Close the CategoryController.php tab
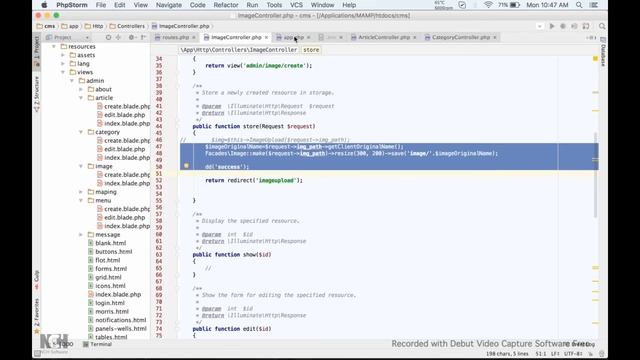Image resolution: width=640 pixels, height=360 pixels. tap(495, 38)
